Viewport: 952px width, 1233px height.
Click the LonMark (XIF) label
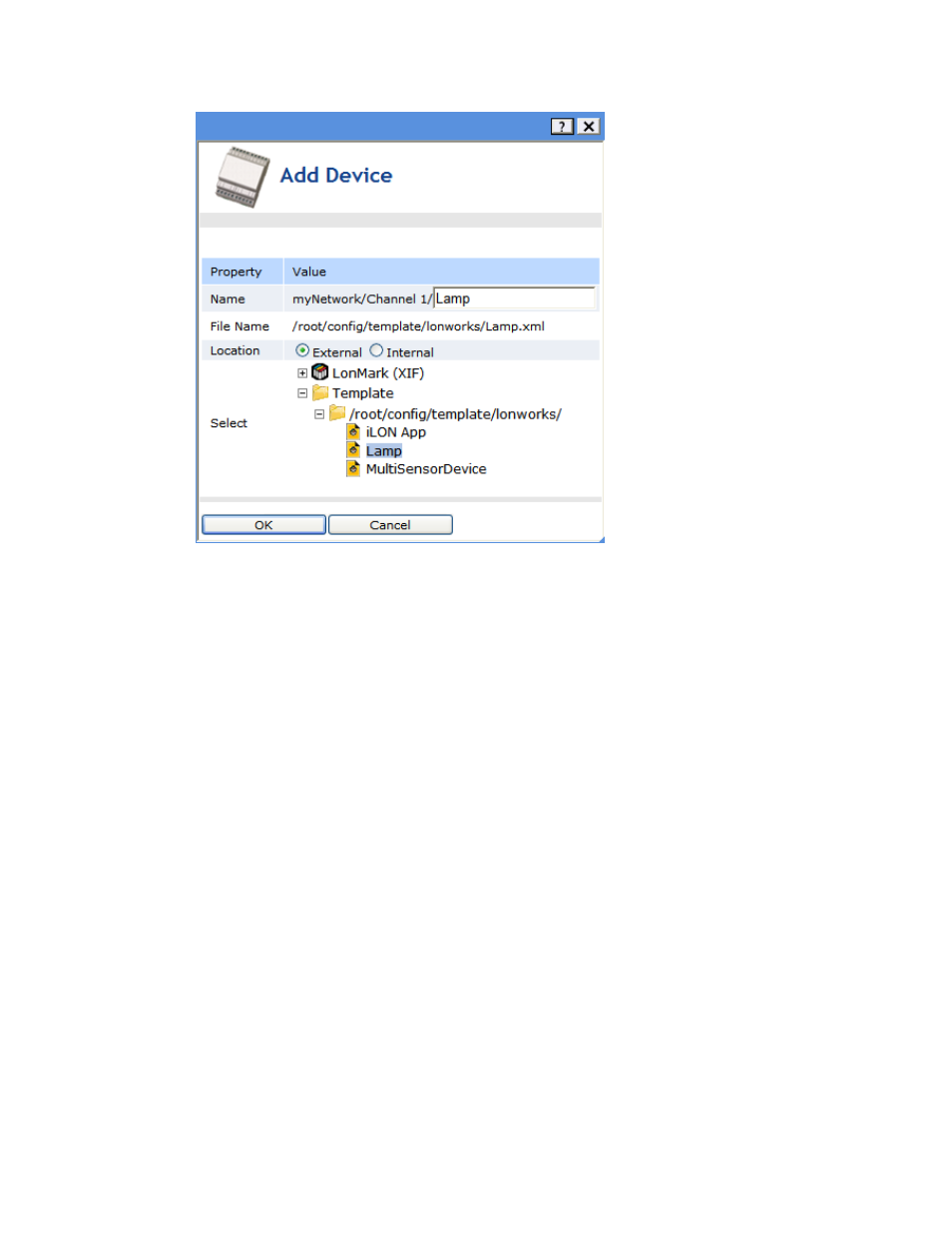pos(378,373)
